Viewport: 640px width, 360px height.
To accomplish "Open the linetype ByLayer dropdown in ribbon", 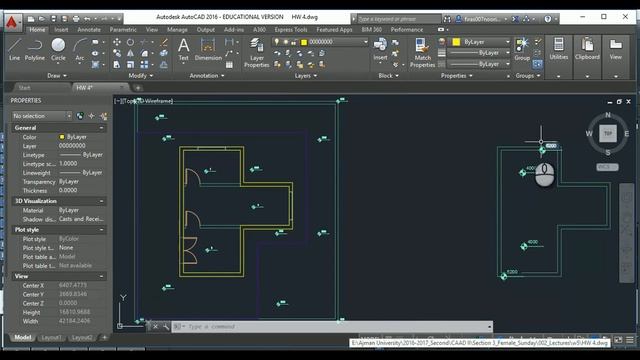I will (x=479, y=64).
